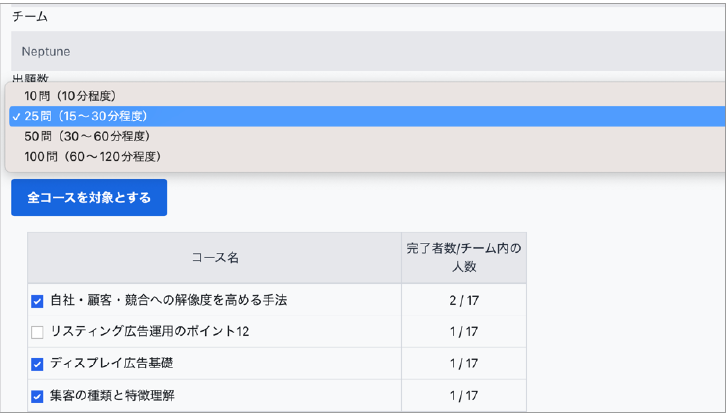Click the 自社・顧客・競合への解像度を高める手法 course name
The width and height of the screenshot is (726, 413).
(x=169, y=300)
